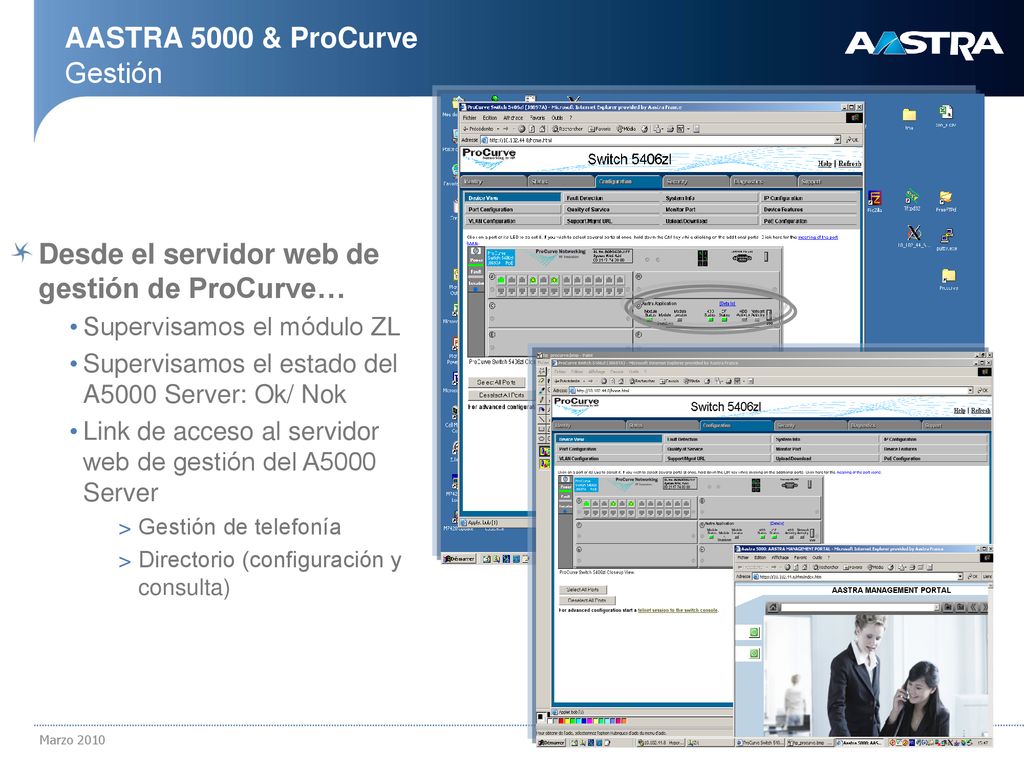Select Support tab in back ProCurve window
The image size is (1024, 768).
tap(829, 182)
